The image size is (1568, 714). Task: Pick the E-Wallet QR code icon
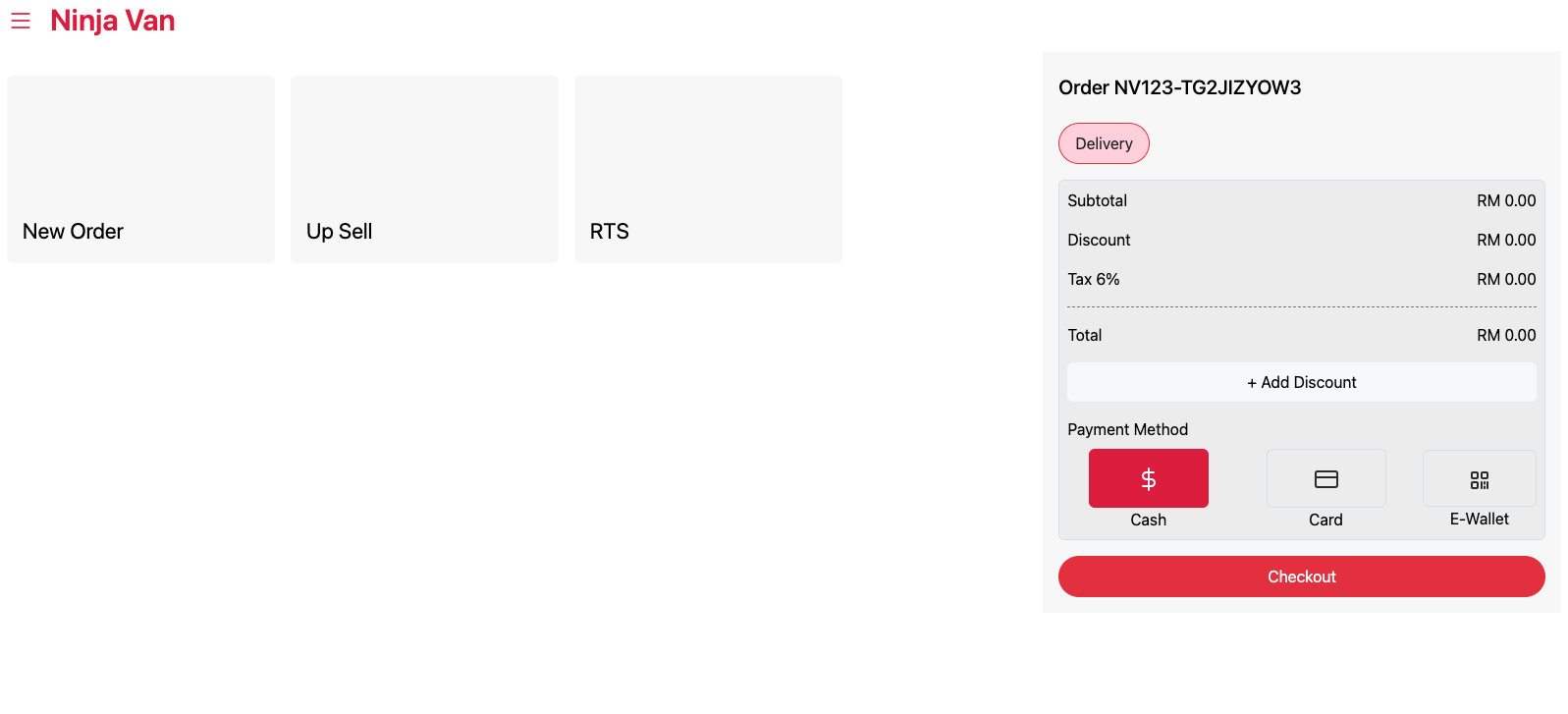(1479, 479)
